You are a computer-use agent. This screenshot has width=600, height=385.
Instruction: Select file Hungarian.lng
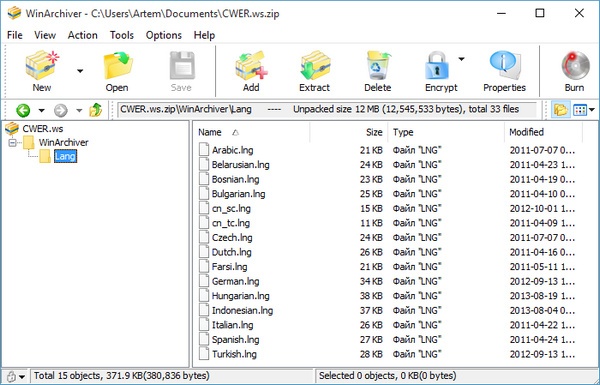240,296
